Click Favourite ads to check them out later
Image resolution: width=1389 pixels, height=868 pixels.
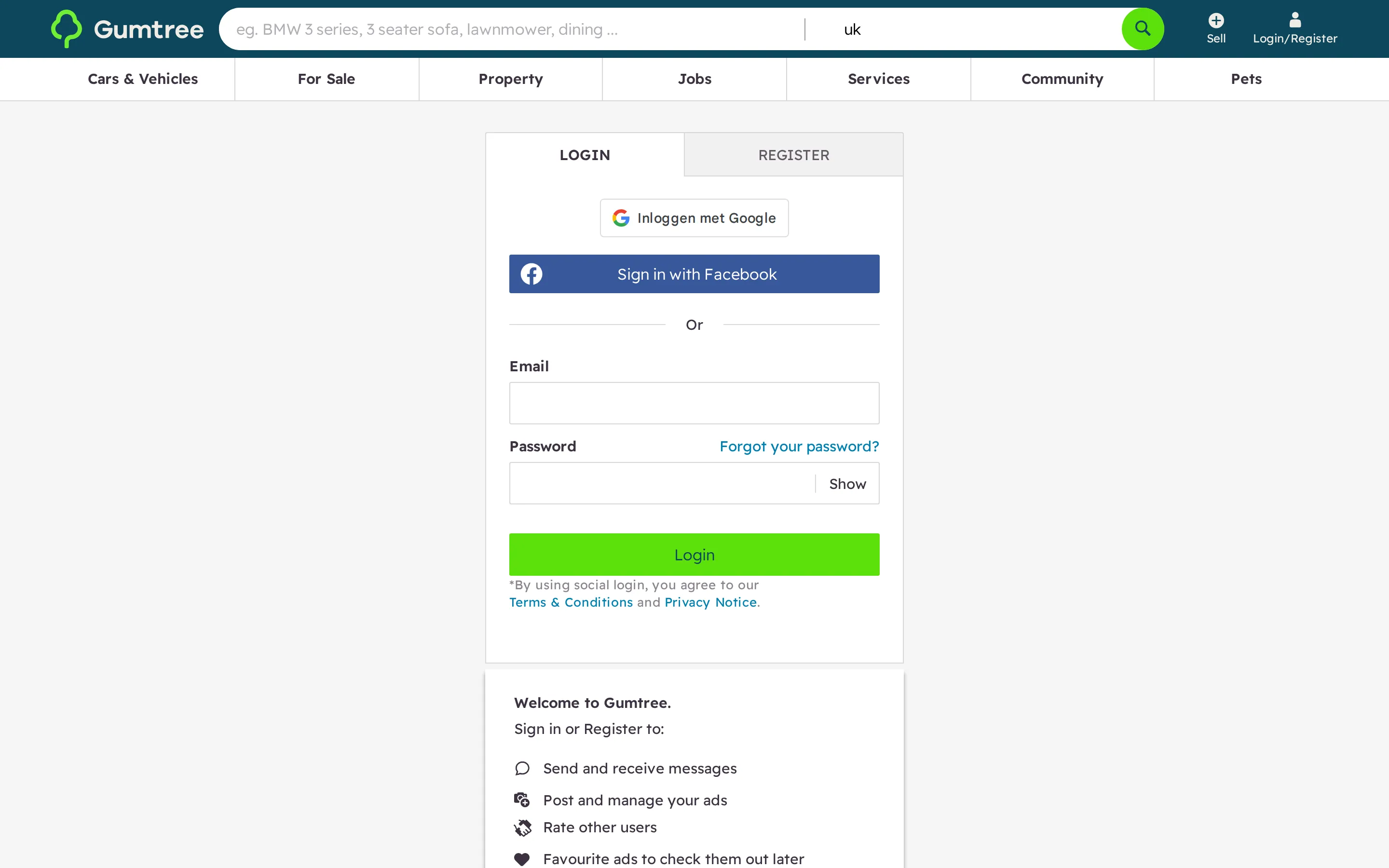673,859
